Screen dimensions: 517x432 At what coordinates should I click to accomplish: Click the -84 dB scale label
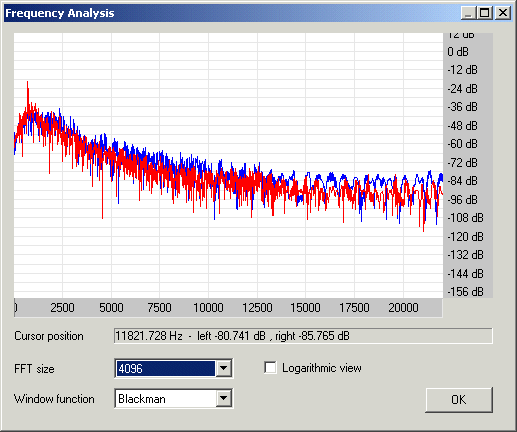click(x=462, y=181)
